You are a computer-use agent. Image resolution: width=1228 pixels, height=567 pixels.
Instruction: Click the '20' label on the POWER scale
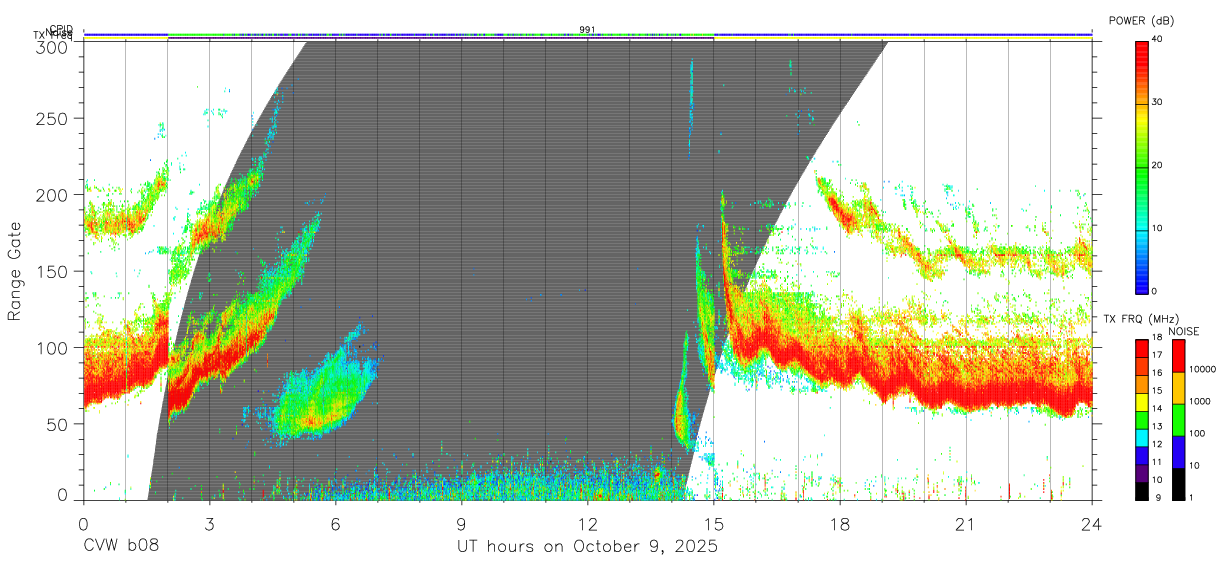(x=1159, y=166)
